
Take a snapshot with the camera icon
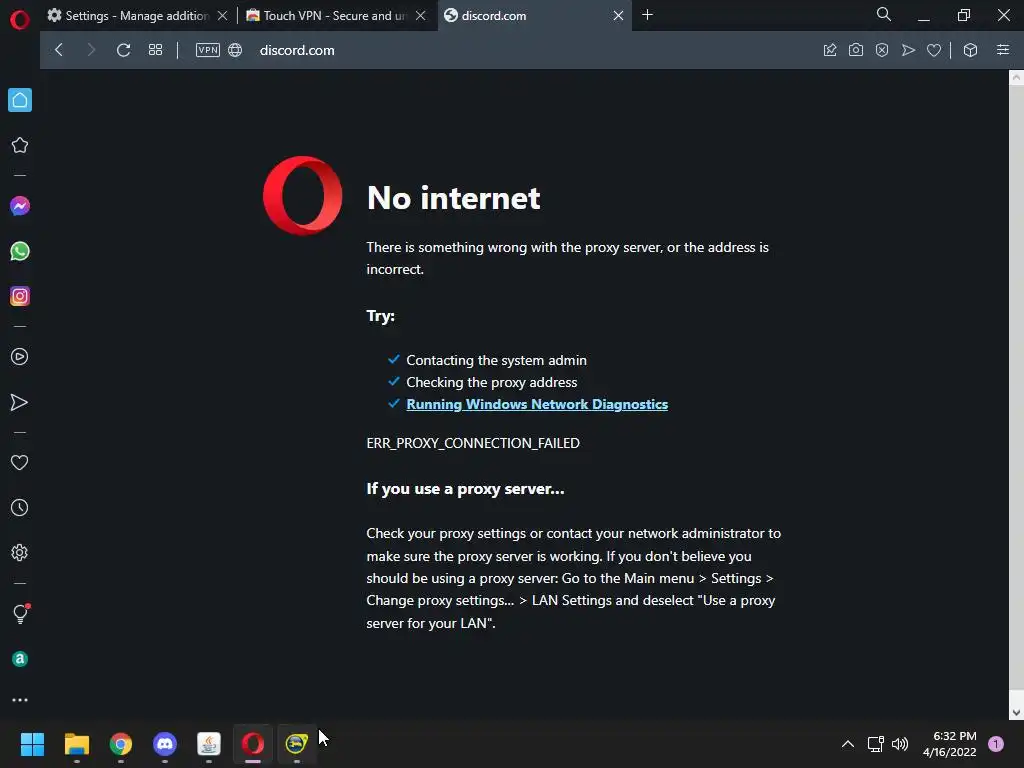[x=856, y=50]
